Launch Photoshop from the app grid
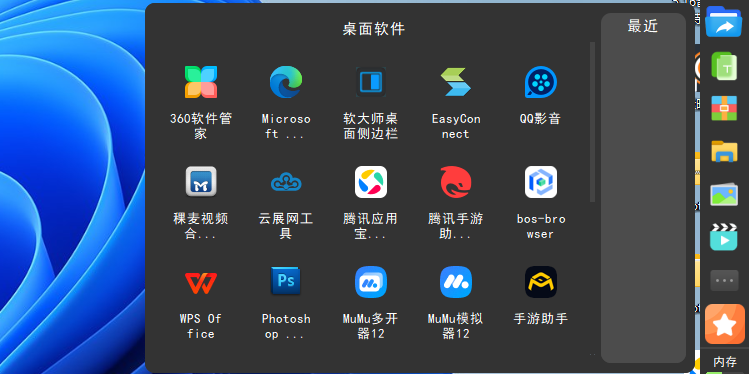The height and width of the screenshot is (374, 749). (x=286, y=282)
